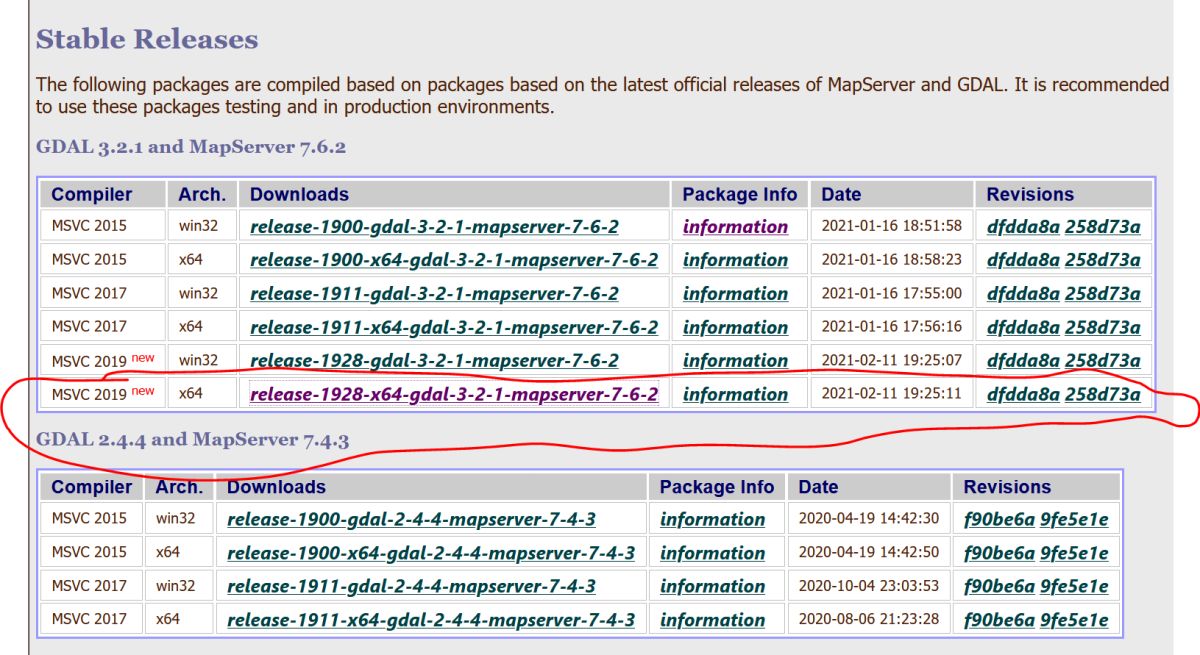Click the Revisions header in GDAL 2.4.4 table
Viewport: 1200px width, 655px height.
(1036, 487)
